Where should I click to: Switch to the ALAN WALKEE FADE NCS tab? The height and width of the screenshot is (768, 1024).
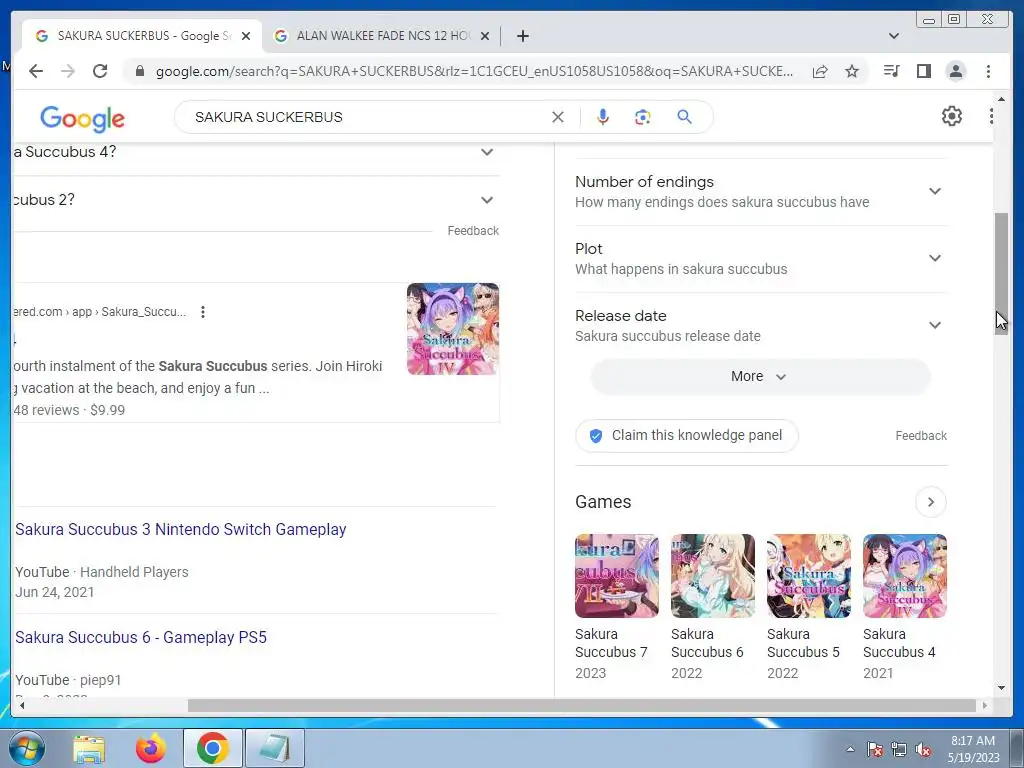pyautogui.click(x=382, y=36)
